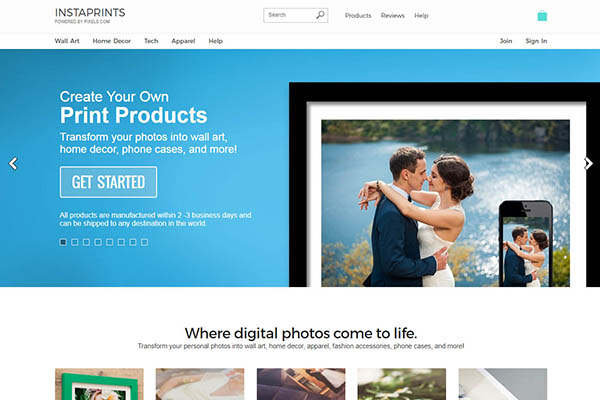This screenshot has height=400, width=600.
Task: Open the Apparel navigation item
Action: [x=183, y=41]
